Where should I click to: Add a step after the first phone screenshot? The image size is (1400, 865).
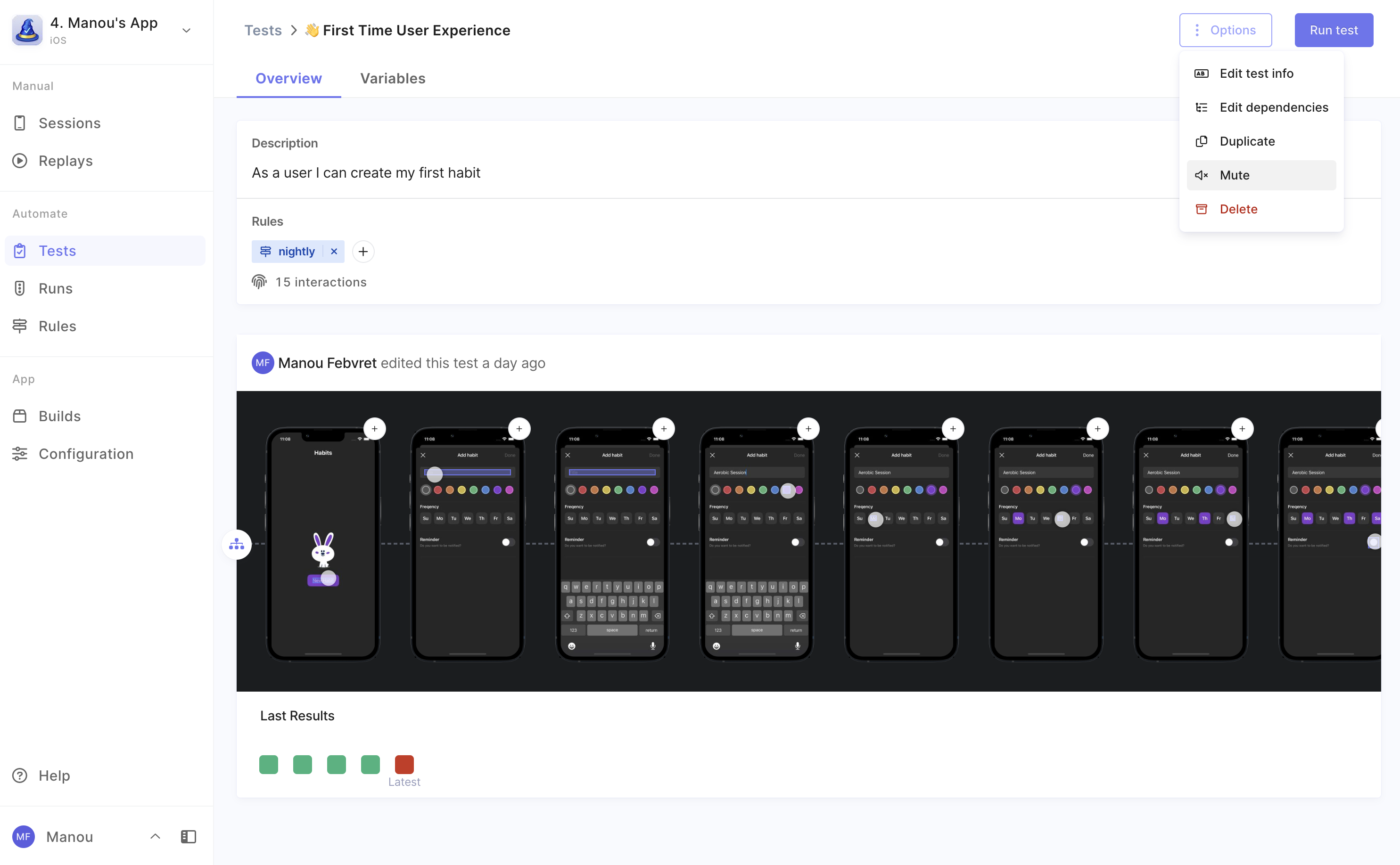[374, 429]
